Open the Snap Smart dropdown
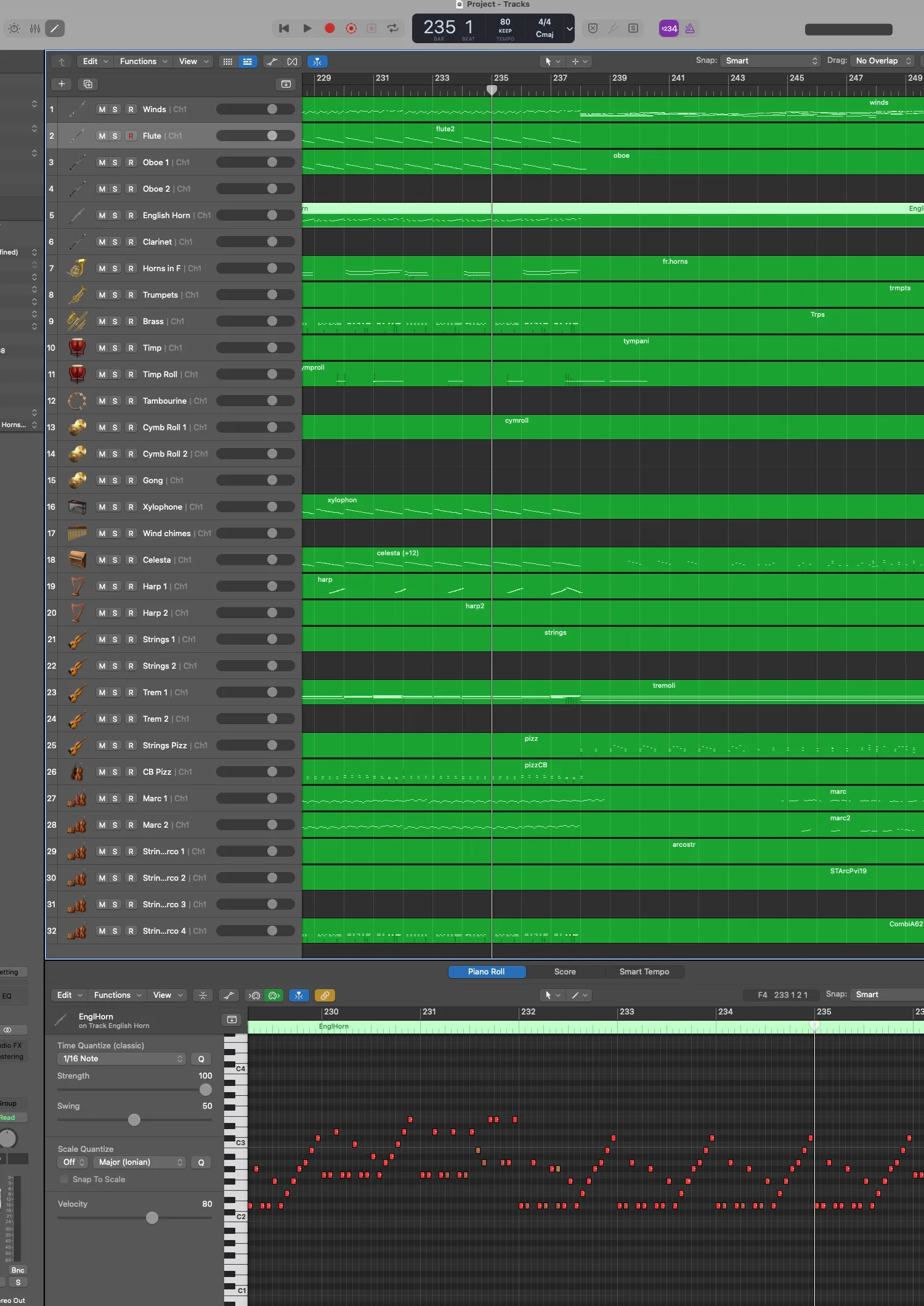This screenshot has width=924, height=1306. click(x=771, y=61)
